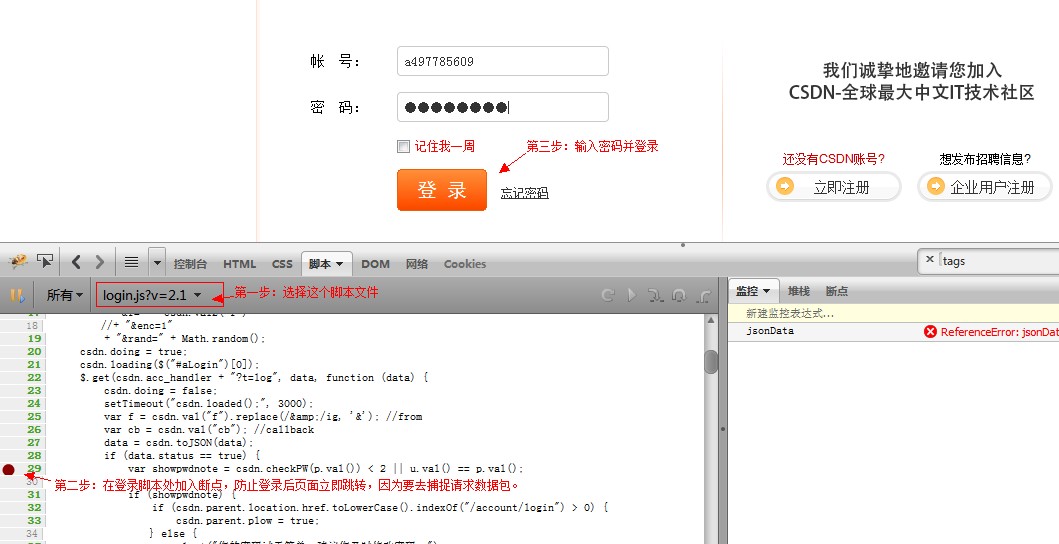The width and height of the screenshot is (1059, 544).
Task: Switch to the 断点 breakpoints tab
Action: tap(836, 291)
